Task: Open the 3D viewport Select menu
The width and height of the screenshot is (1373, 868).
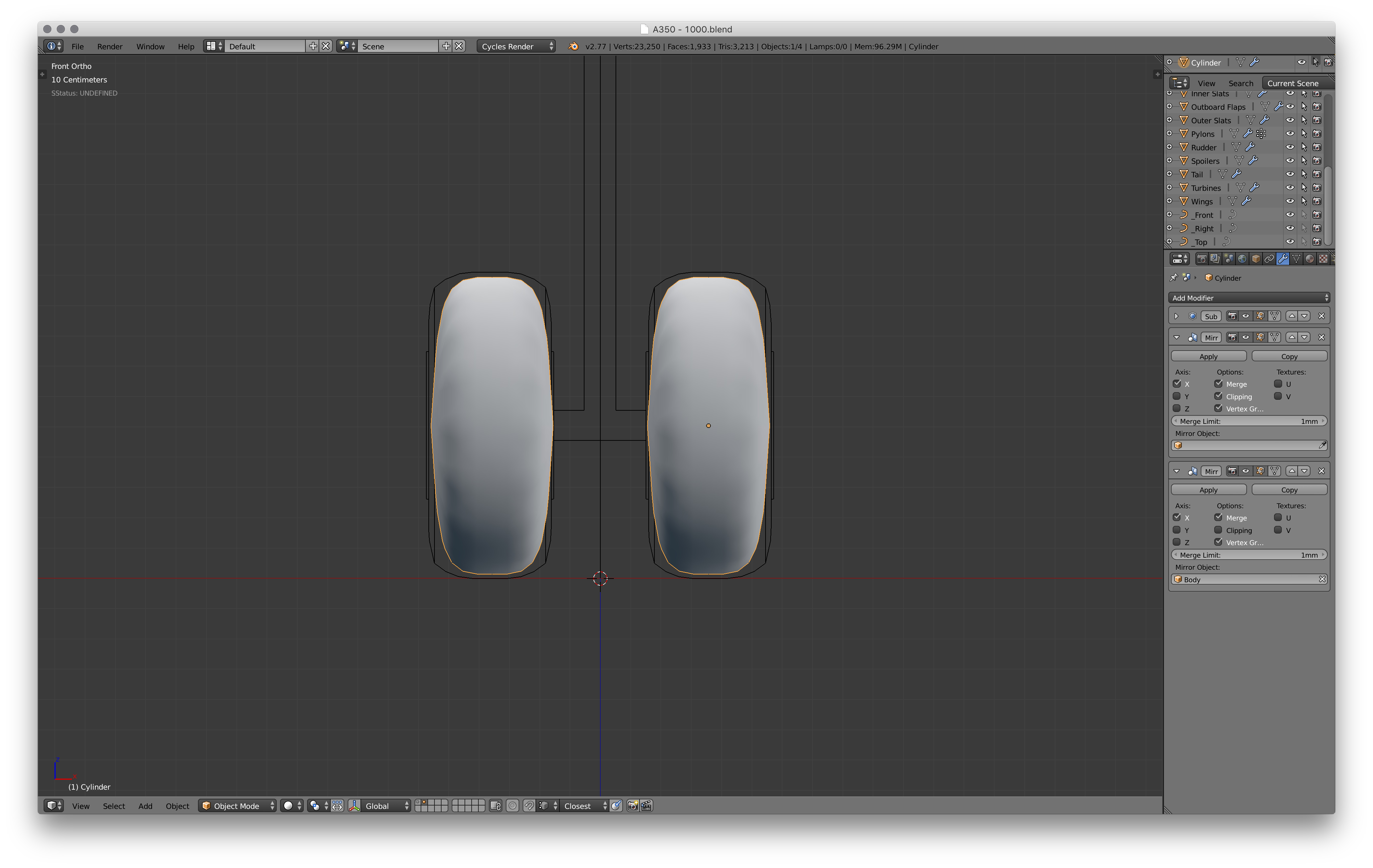Action: (x=114, y=806)
